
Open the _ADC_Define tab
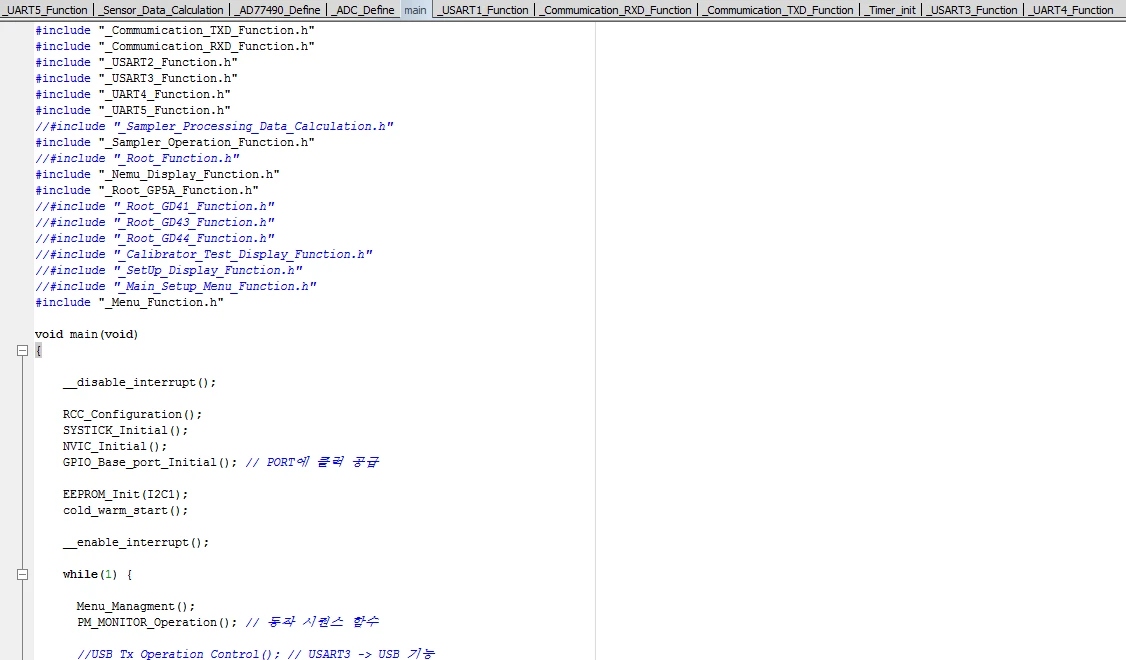pyautogui.click(x=363, y=10)
